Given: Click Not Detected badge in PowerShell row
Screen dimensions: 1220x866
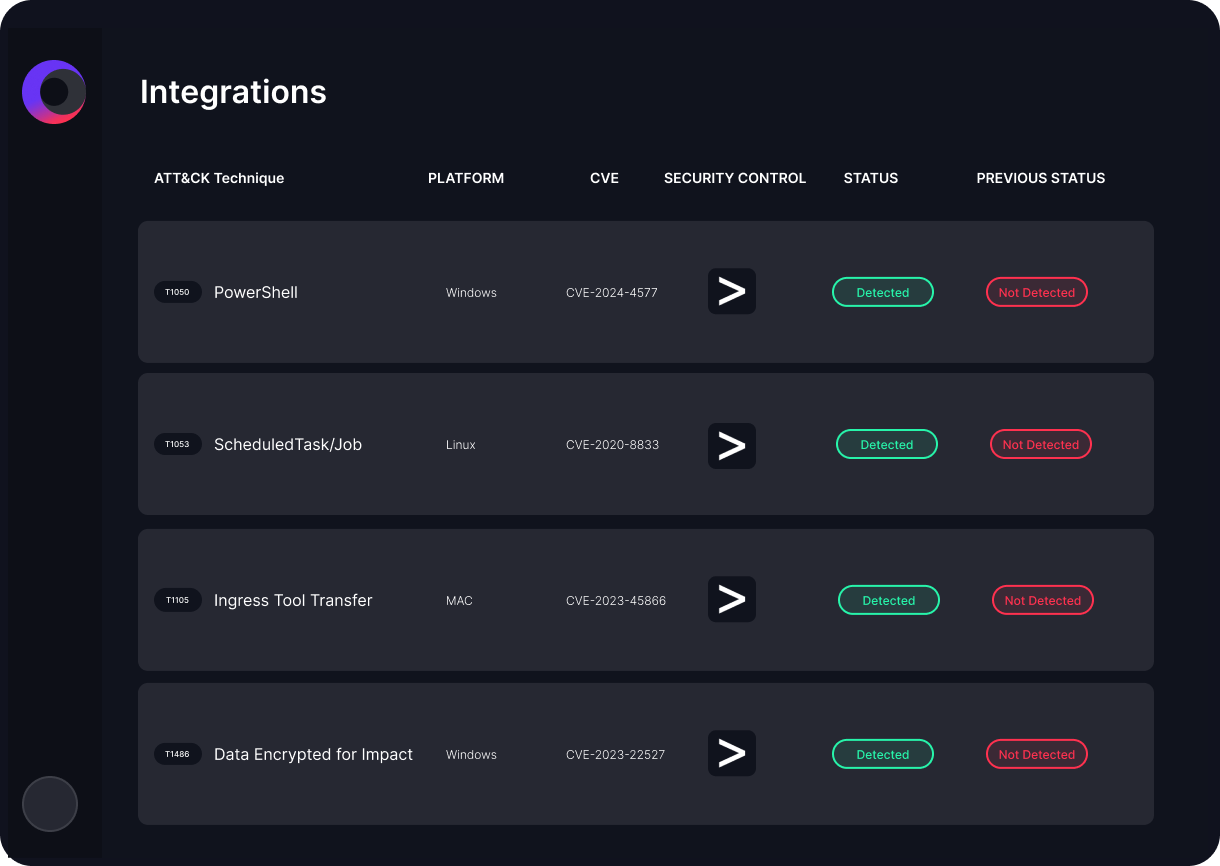Looking at the screenshot, I should (x=1037, y=292).
